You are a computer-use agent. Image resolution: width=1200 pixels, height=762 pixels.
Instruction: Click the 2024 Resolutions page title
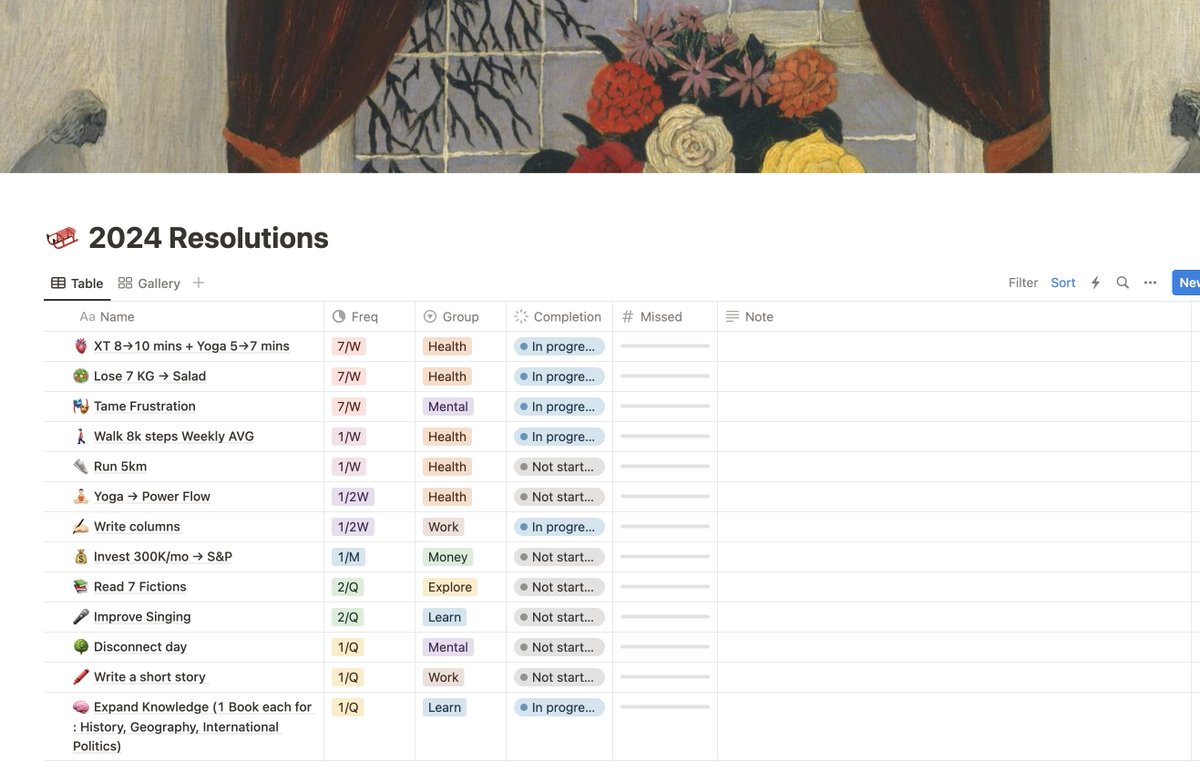[208, 238]
